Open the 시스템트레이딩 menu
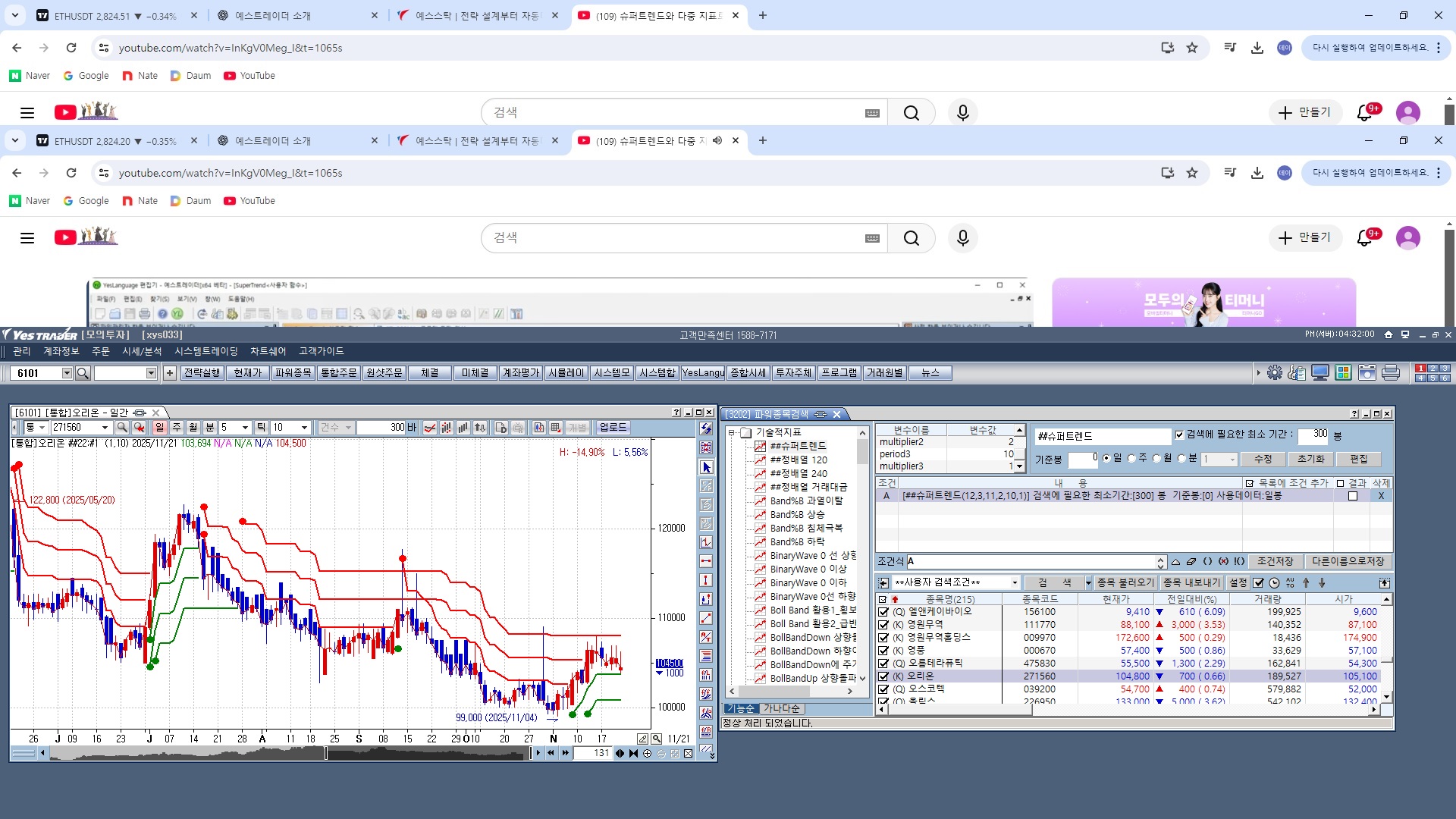 (x=206, y=351)
